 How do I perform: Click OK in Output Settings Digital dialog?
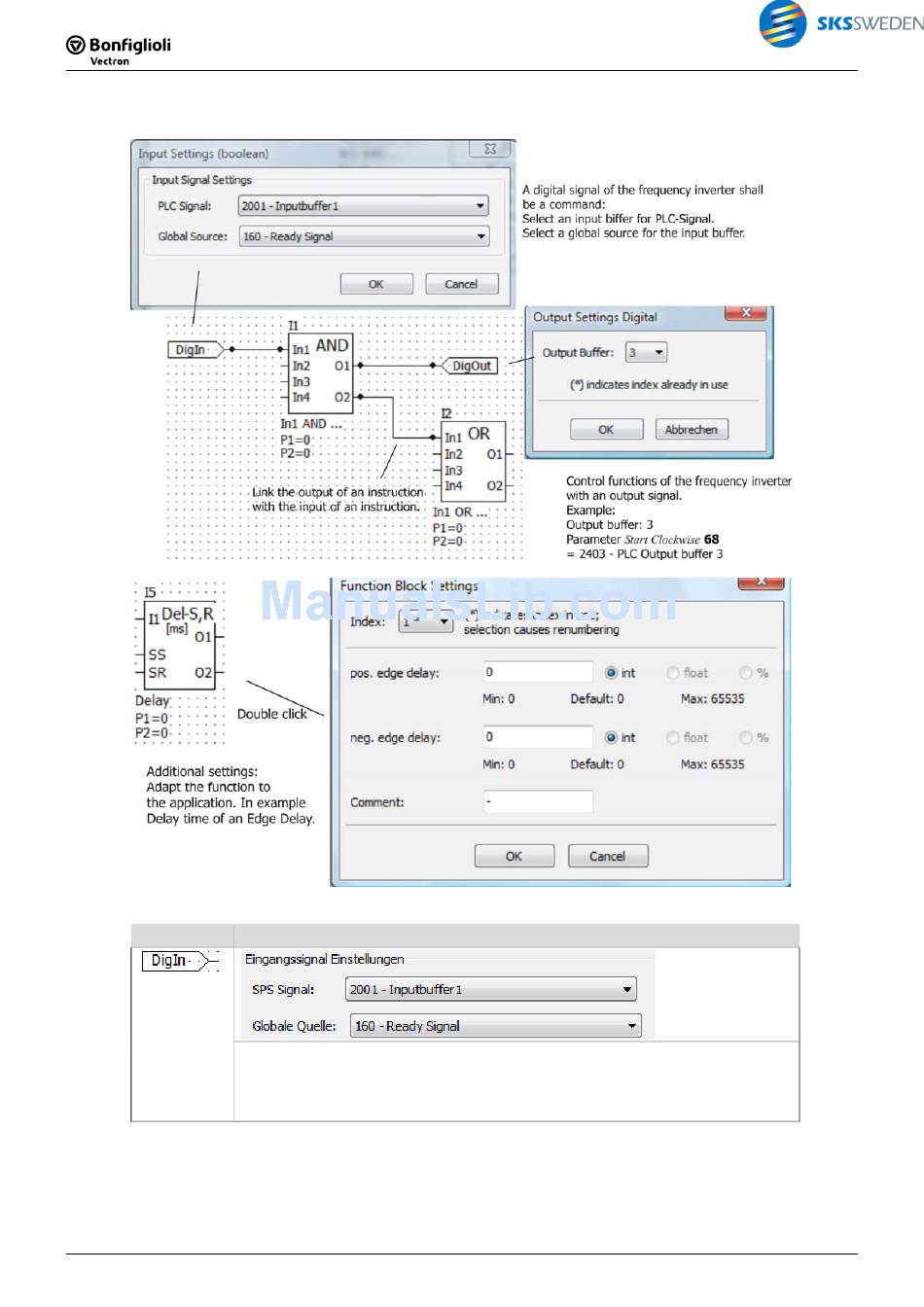click(606, 429)
